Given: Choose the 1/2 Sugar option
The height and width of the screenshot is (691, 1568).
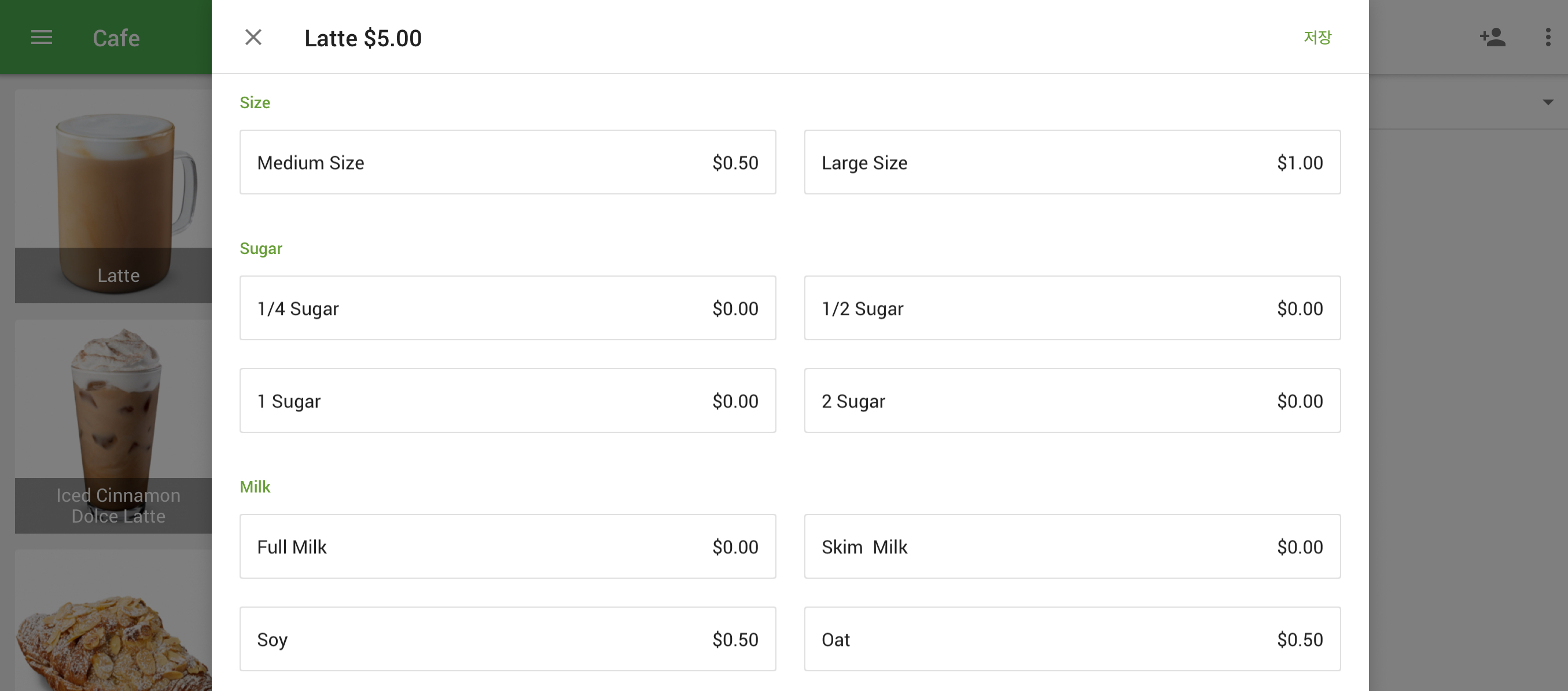Looking at the screenshot, I should pos(1072,308).
